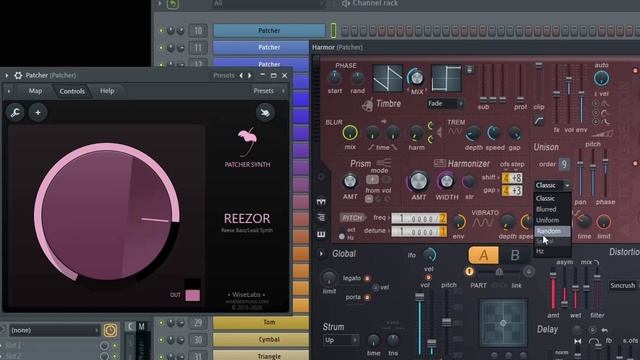Open the Classic unison type dropdown
This screenshot has height=360, width=640.
pyautogui.click(x=553, y=185)
